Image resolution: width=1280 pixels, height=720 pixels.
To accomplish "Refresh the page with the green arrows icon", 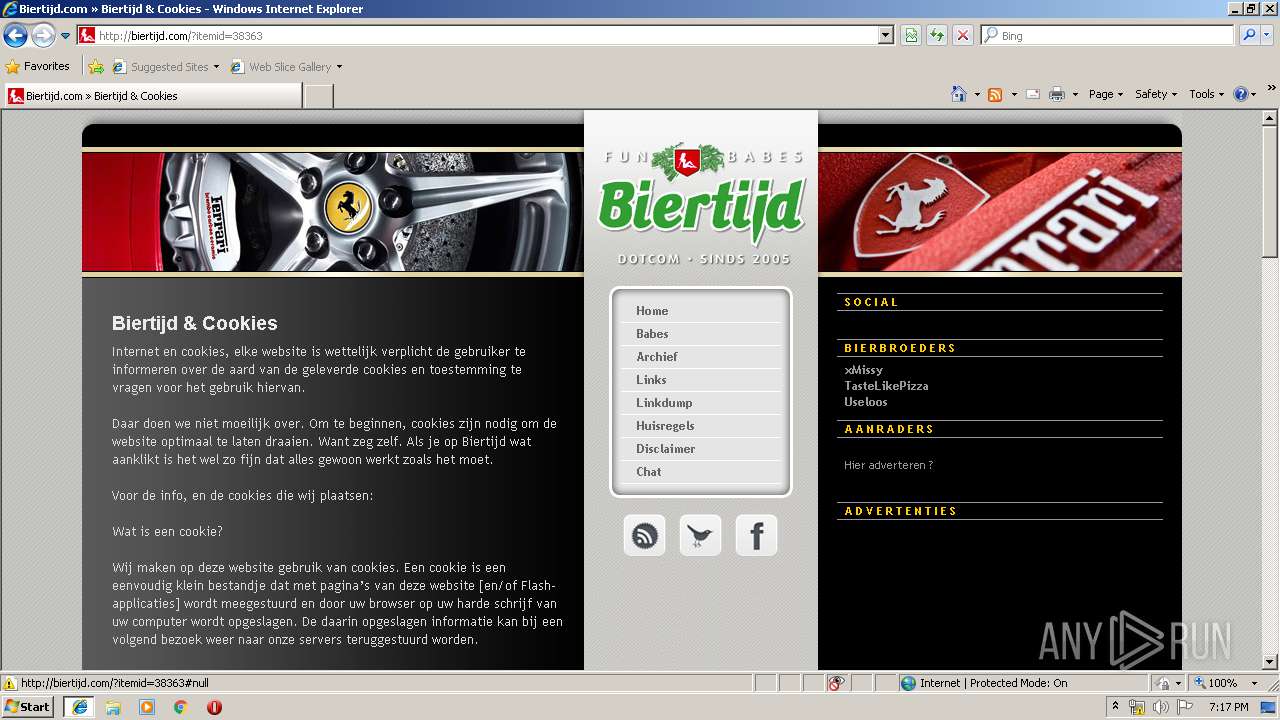I will tap(937, 35).
